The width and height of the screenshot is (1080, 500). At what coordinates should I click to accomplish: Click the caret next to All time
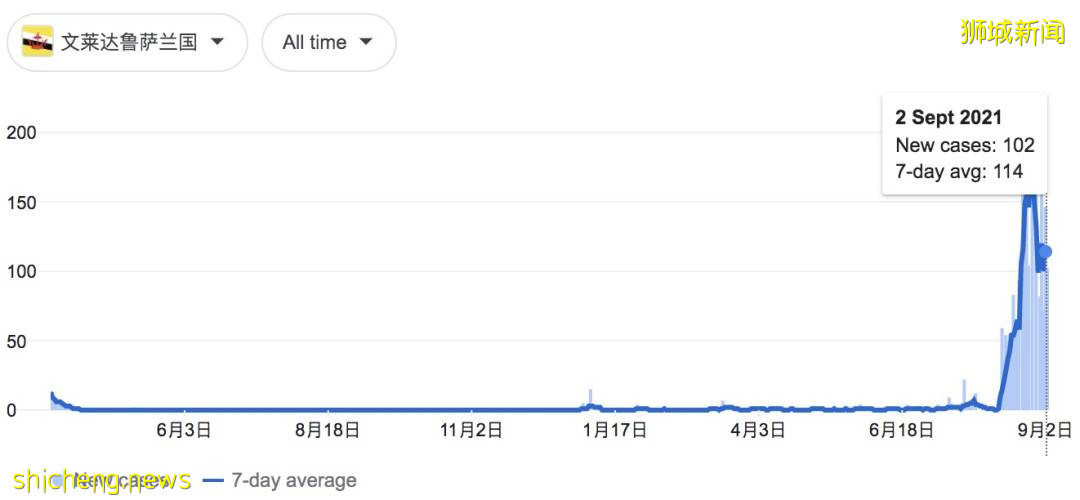point(365,42)
